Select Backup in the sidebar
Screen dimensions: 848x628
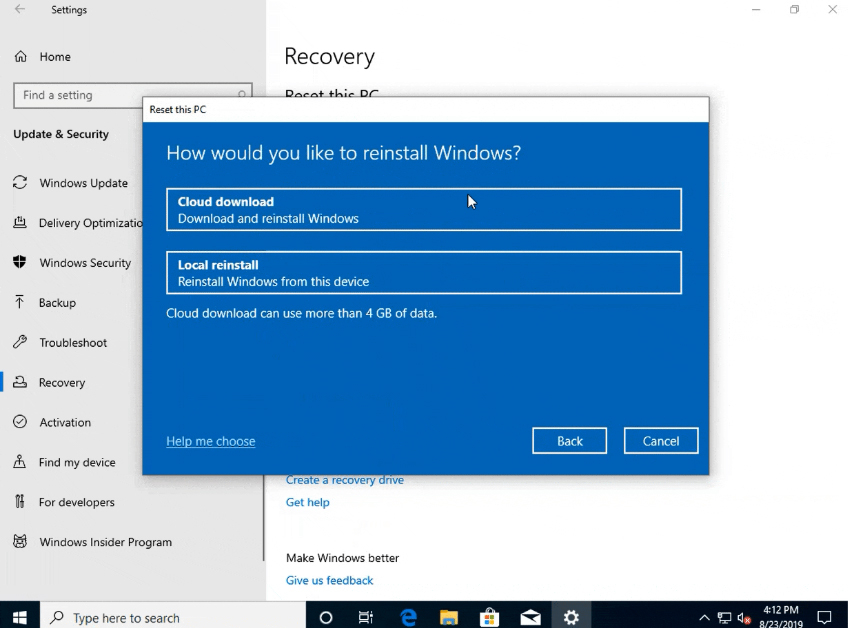coord(57,302)
